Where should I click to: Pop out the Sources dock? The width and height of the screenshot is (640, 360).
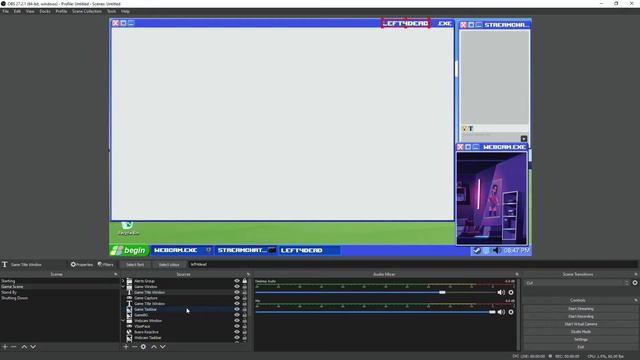point(248,274)
